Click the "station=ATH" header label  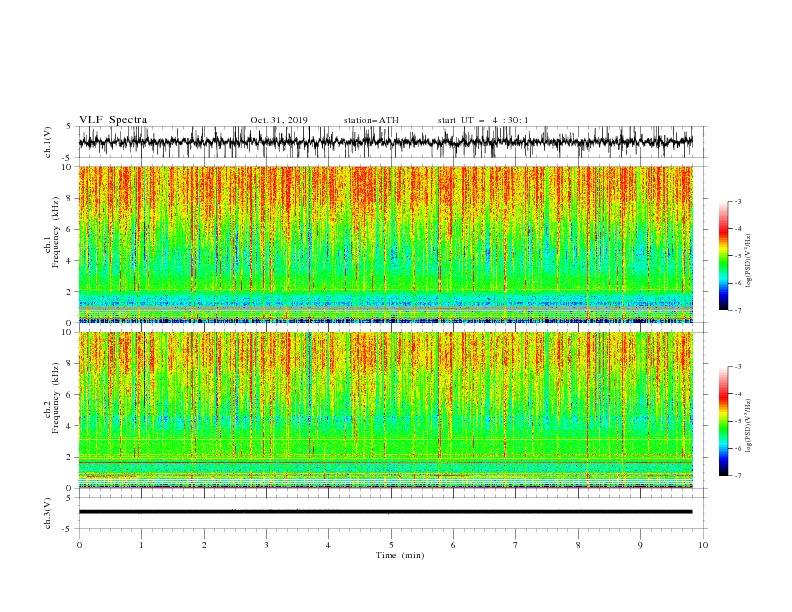(x=371, y=120)
